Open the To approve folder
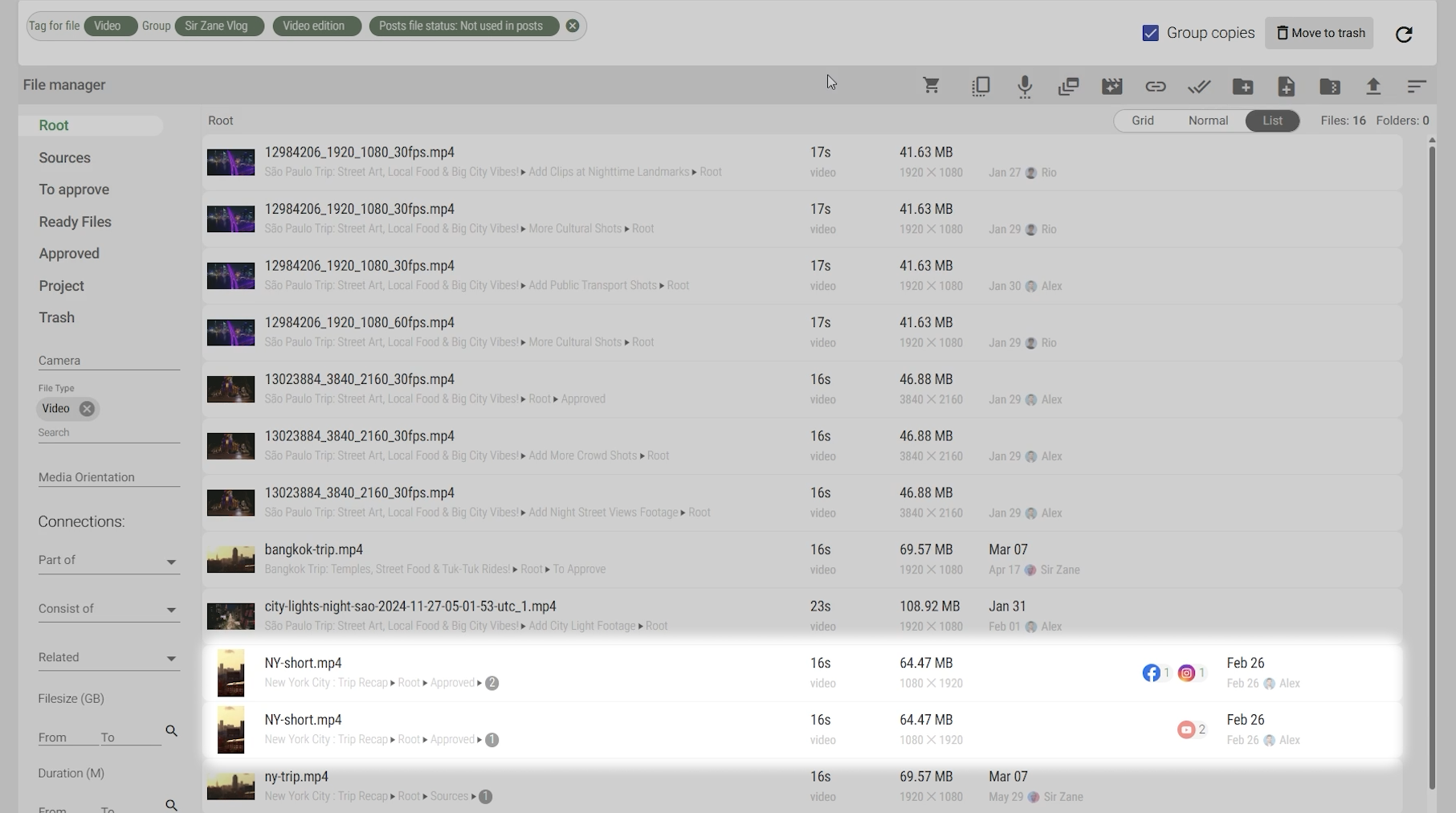Screen dimensions: 1456x813 (x=74, y=190)
